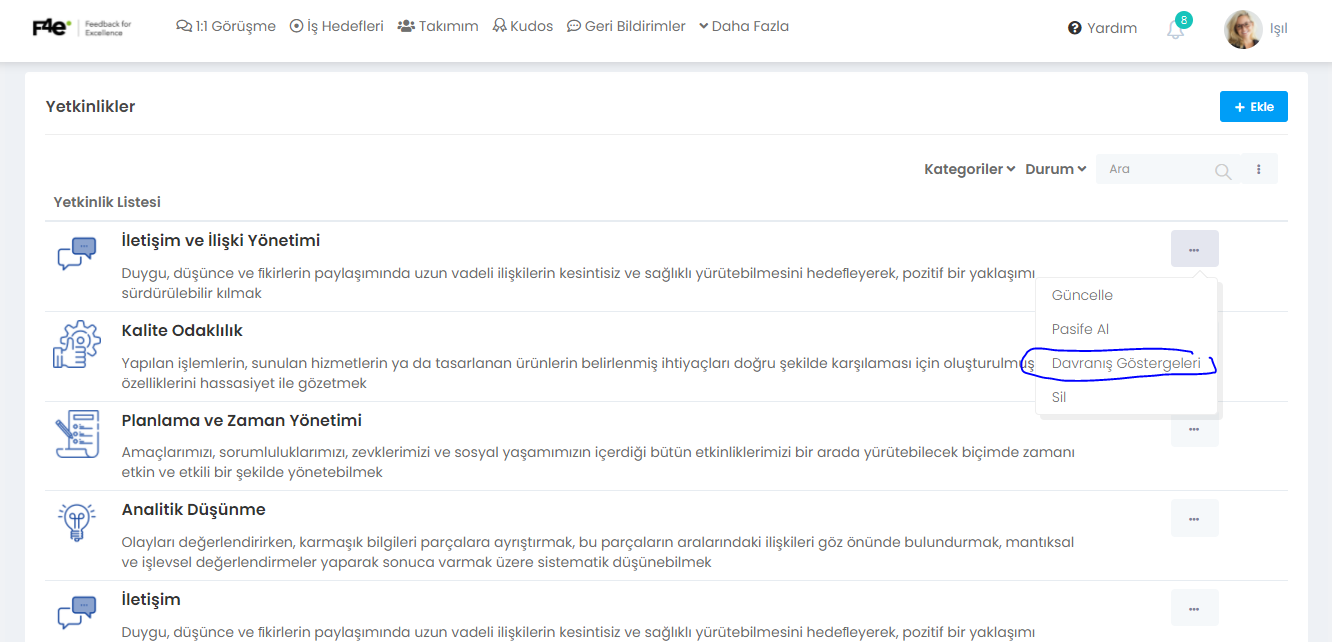
Task: Click the Yardım help link
Action: [x=1103, y=28]
